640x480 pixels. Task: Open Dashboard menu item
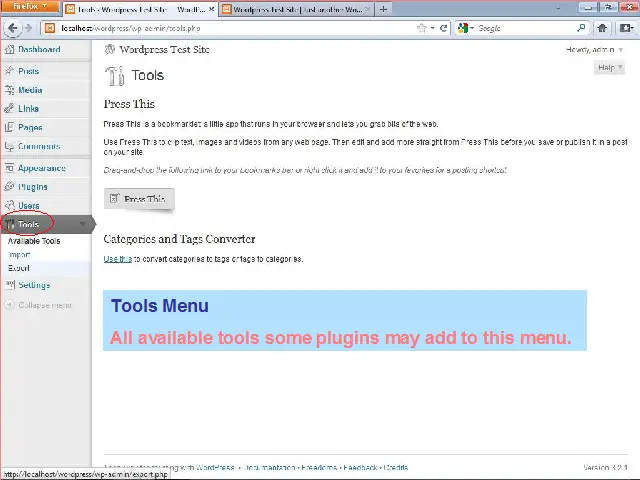39,49
